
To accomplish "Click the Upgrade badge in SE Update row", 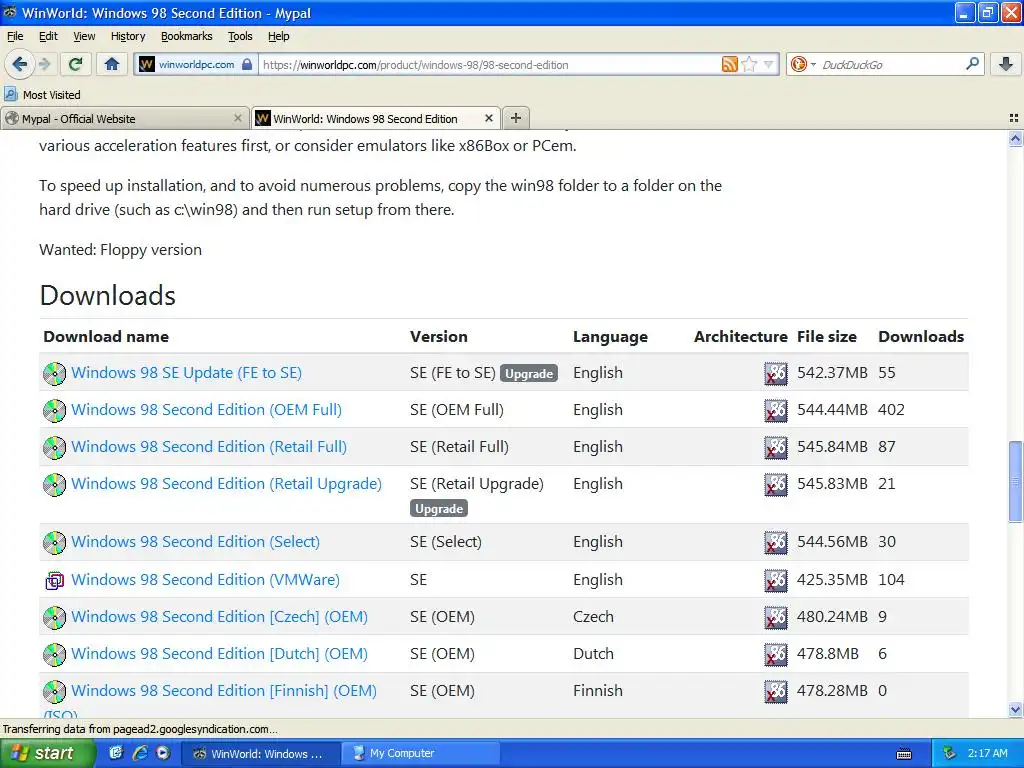I will [x=529, y=374].
